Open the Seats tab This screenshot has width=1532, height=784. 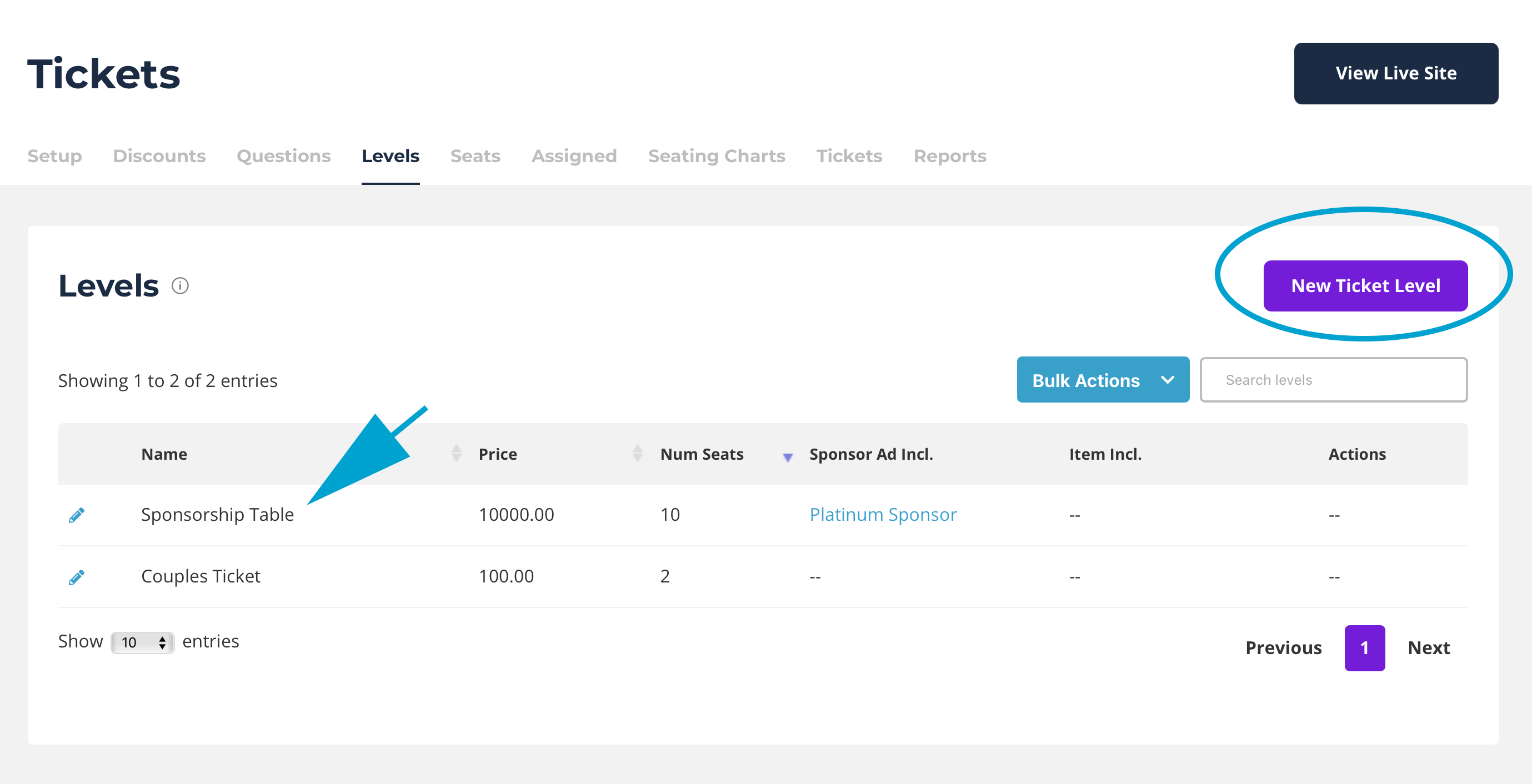coord(474,155)
